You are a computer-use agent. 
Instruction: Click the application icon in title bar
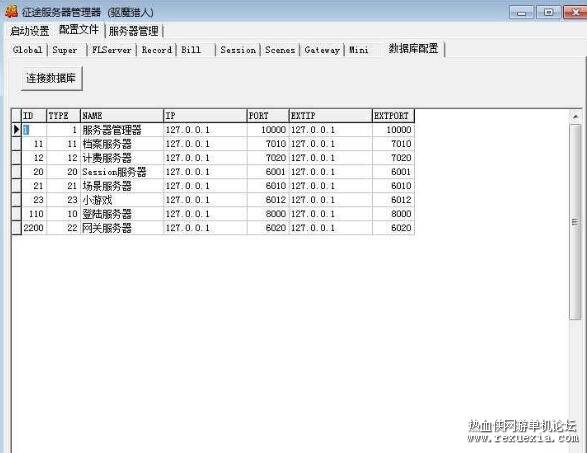[x=11, y=11]
